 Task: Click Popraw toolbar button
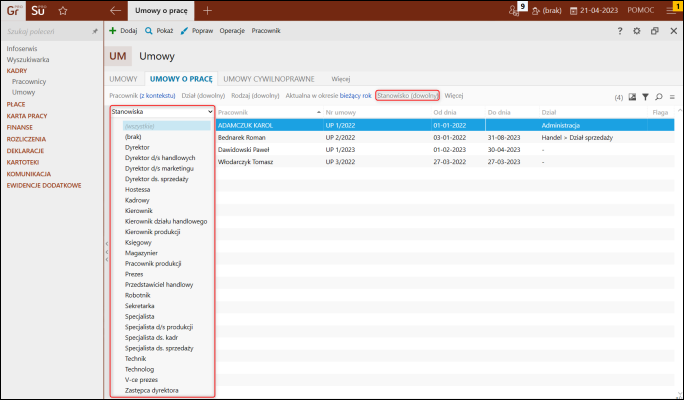pos(197,31)
